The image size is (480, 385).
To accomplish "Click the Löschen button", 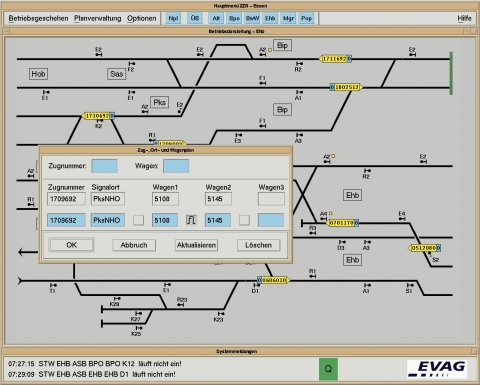I will pos(259,245).
